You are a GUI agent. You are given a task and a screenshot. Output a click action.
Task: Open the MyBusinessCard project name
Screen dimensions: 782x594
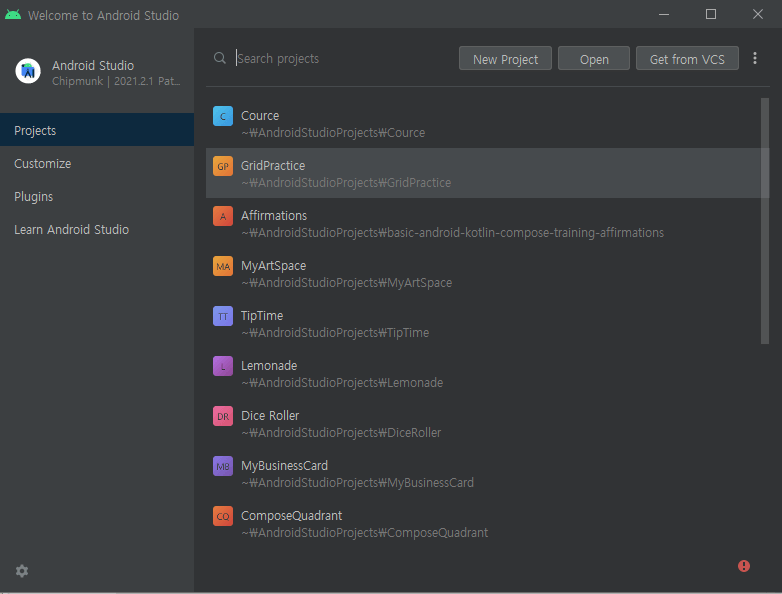point(284,466)
